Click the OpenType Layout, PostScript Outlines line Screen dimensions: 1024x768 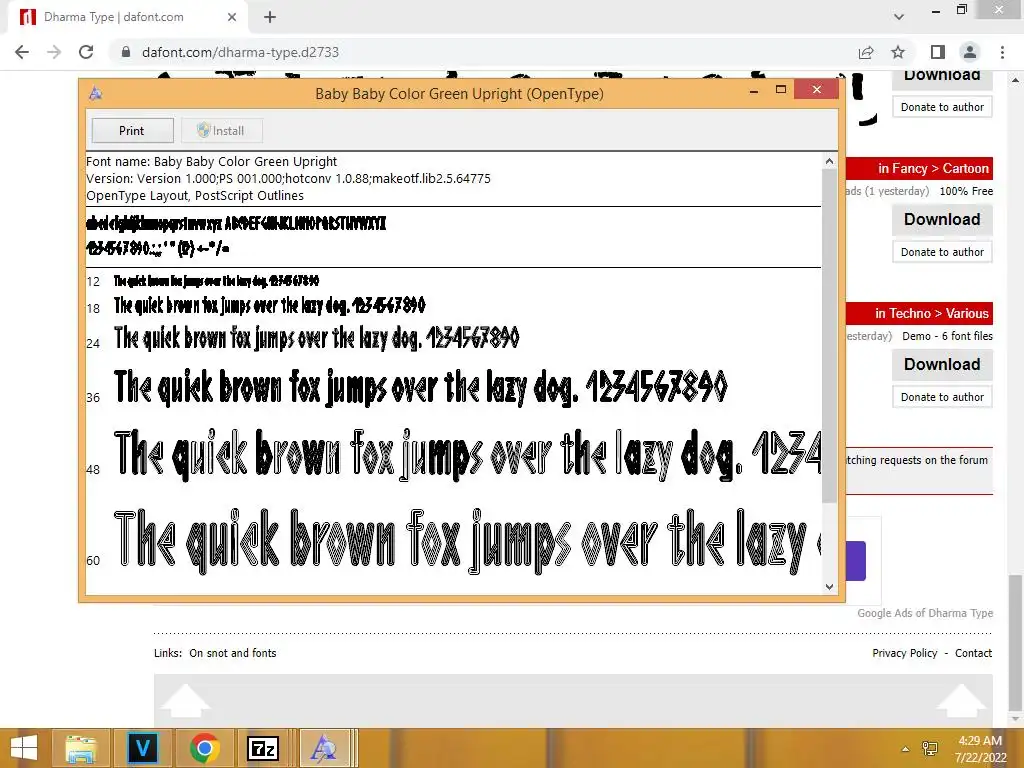pyautogui.click(x=195, y=195)
